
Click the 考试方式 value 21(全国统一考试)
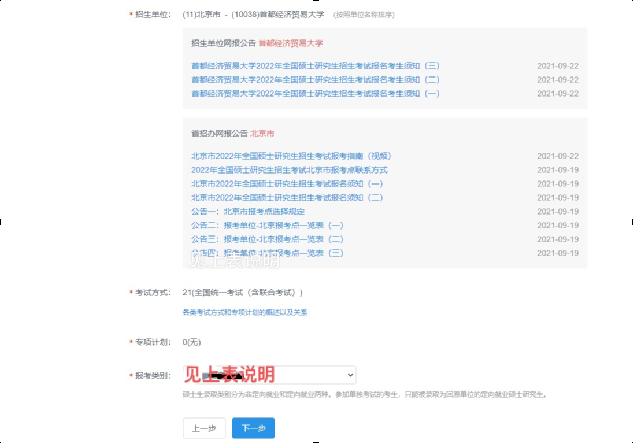pyautogui.click(x=242, y=292)
